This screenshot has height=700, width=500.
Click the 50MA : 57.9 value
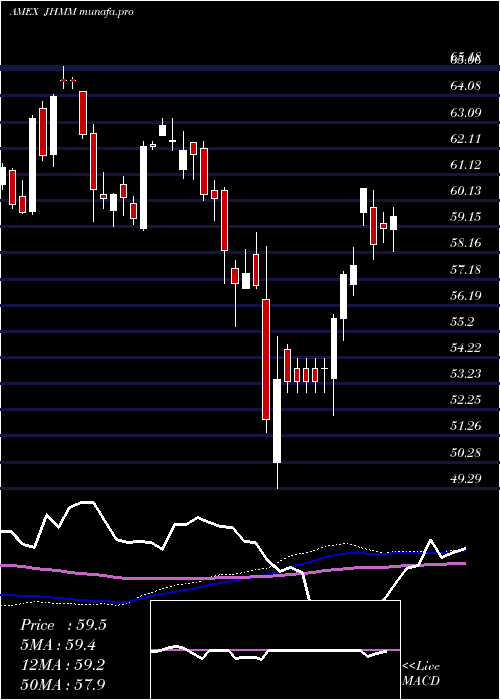(63, 684)
